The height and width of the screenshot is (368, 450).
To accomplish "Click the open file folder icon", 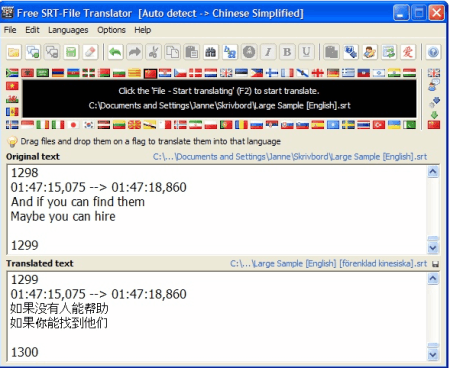I will [x=14, y=52].
